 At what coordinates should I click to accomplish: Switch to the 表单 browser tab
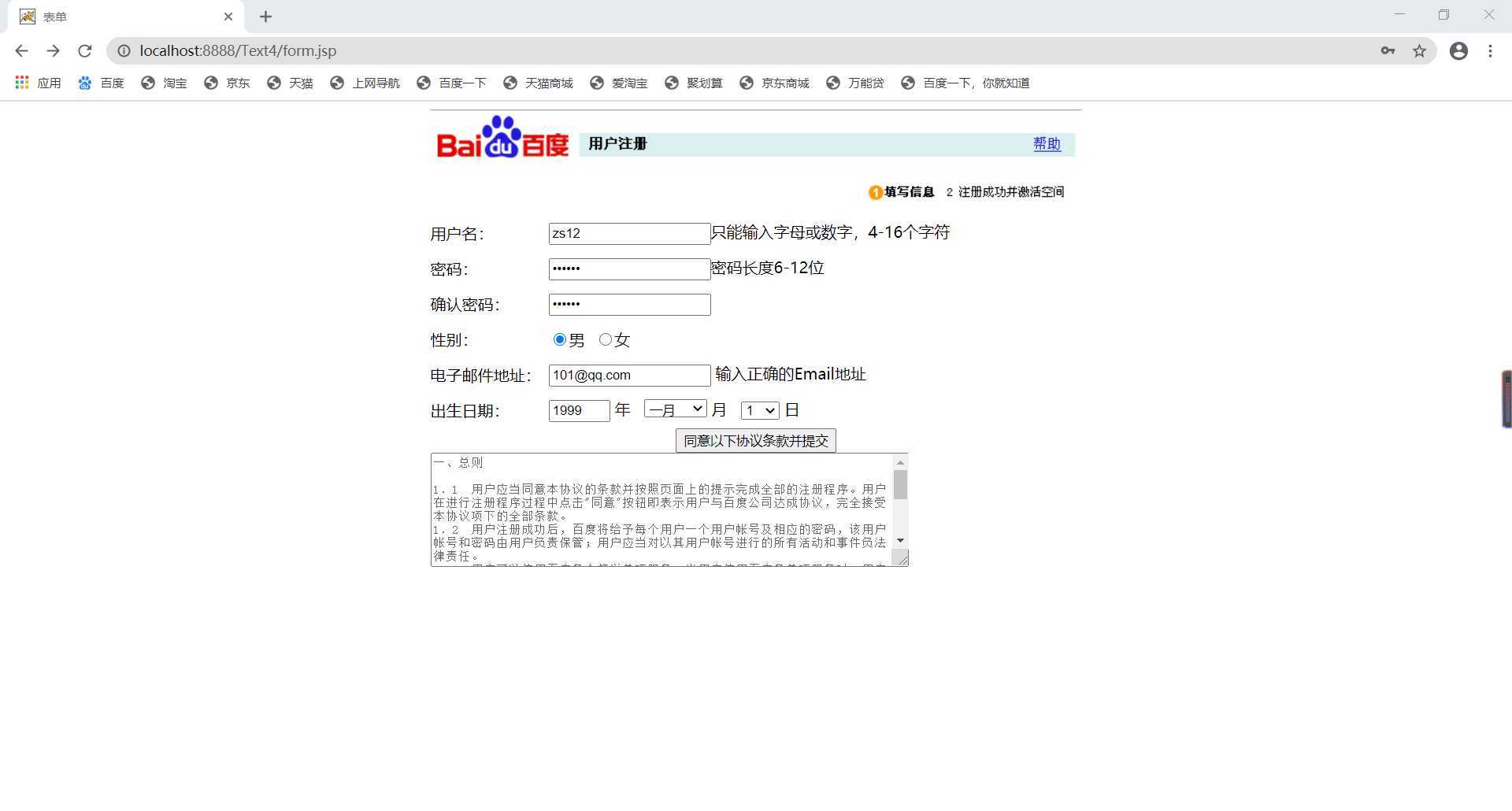pos(118,16)
